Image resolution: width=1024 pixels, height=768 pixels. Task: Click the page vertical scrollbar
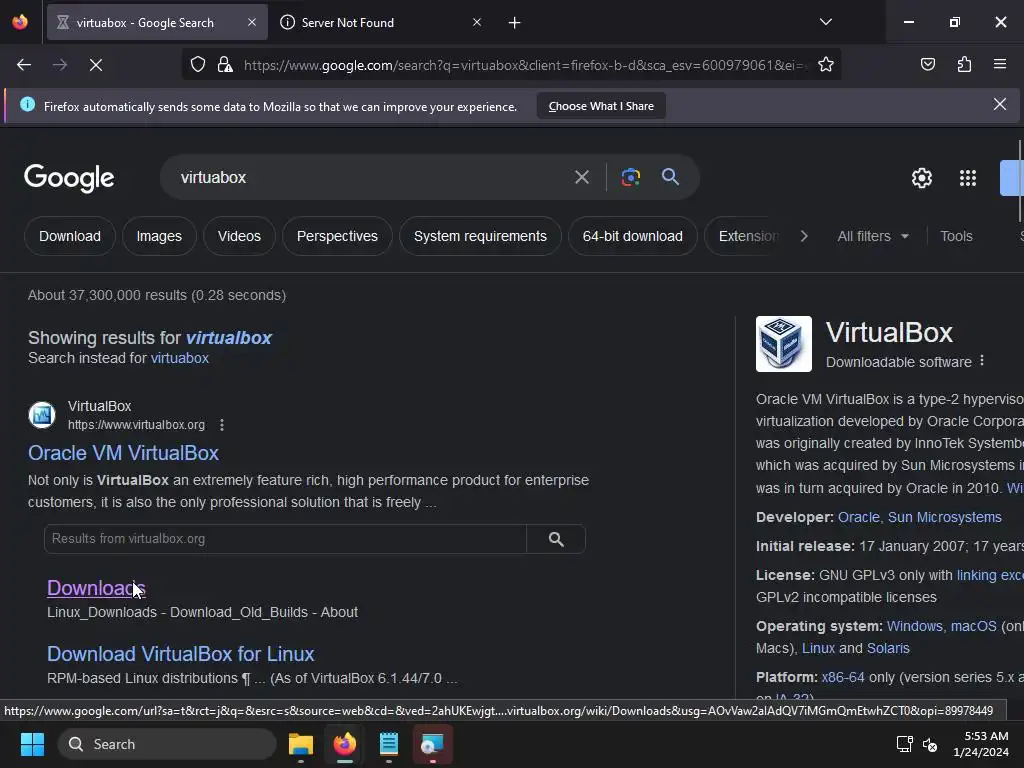(1020, 181)
